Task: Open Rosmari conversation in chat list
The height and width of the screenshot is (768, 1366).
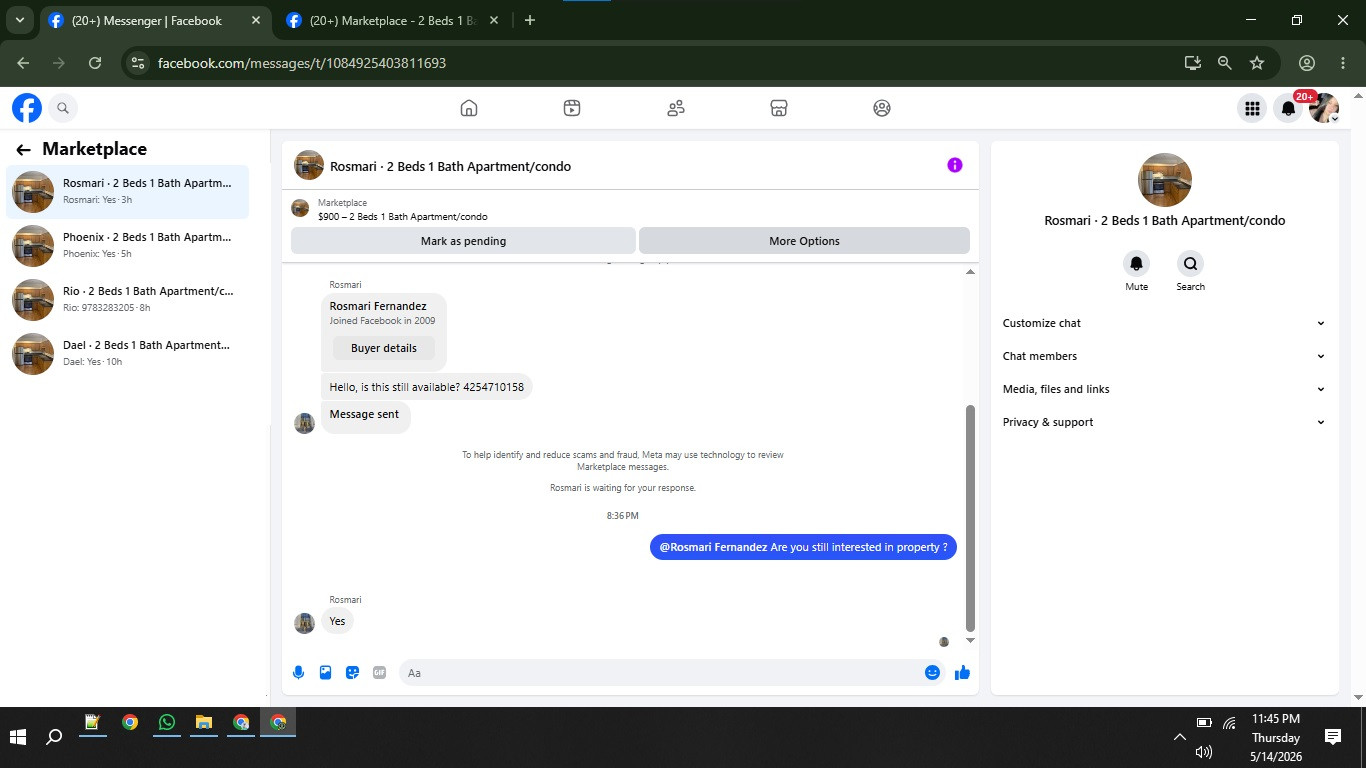Action: tap(128, 191)
